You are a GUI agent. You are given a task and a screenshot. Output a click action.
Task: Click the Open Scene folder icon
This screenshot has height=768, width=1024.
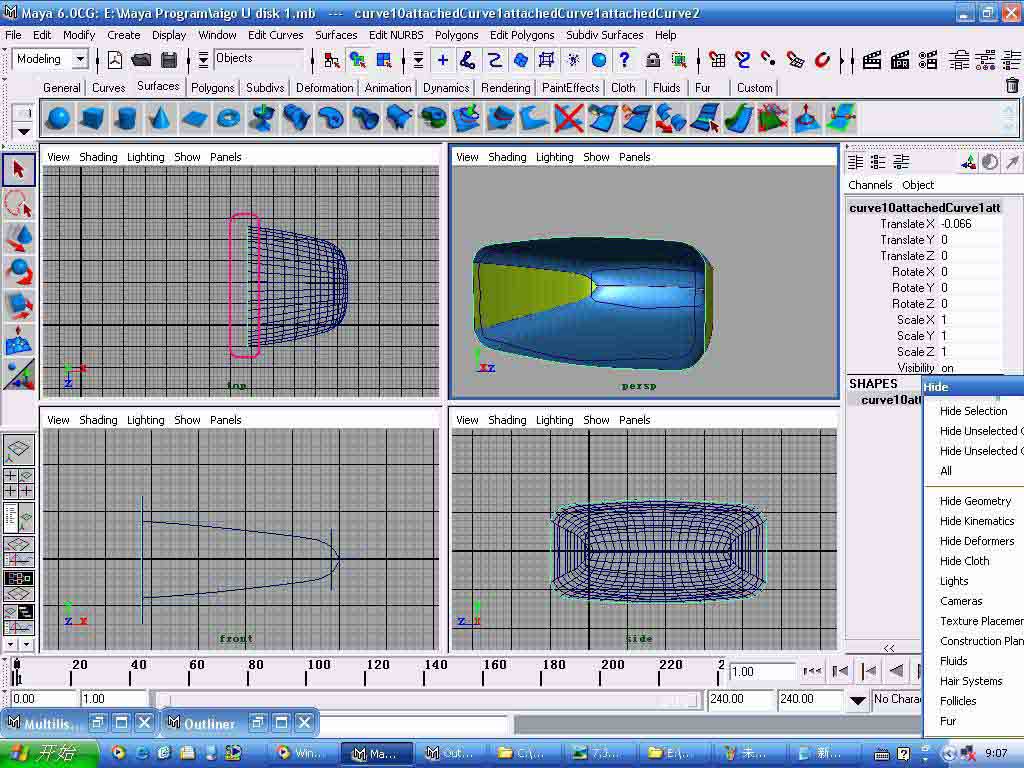[141, 60]
